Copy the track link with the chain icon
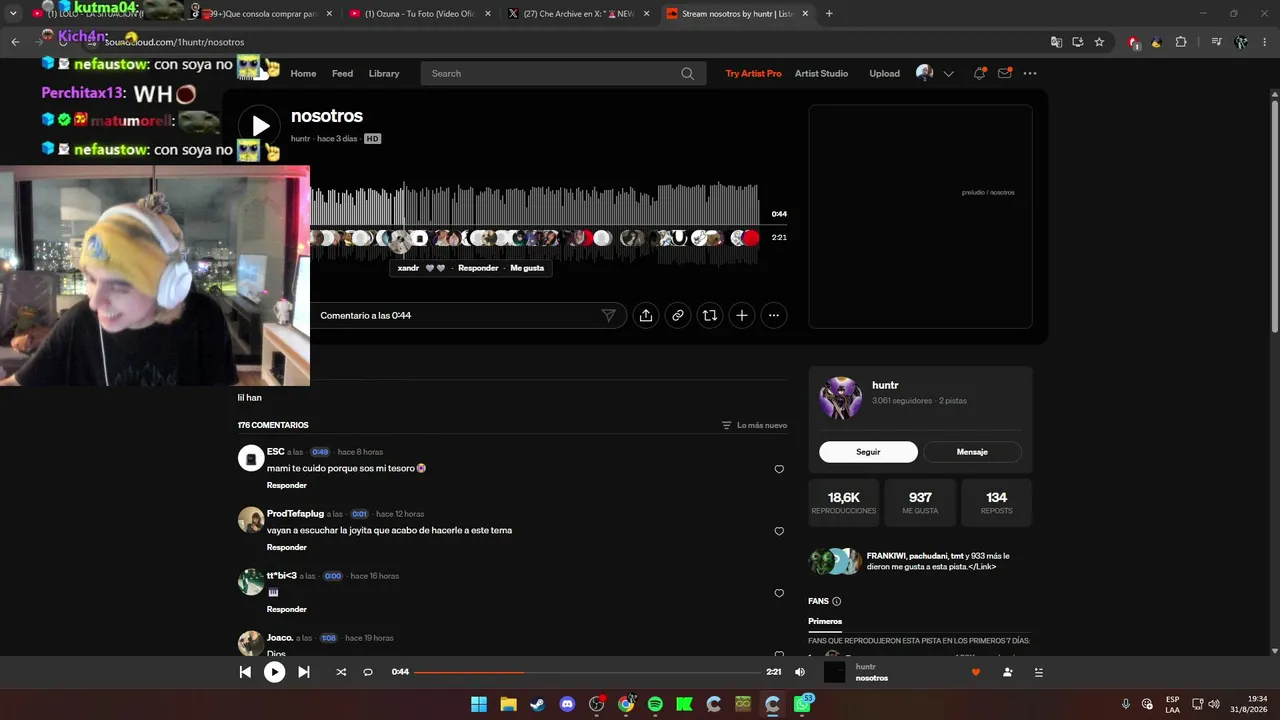This screenshot has height=720, width=1280. click(678, 315)
